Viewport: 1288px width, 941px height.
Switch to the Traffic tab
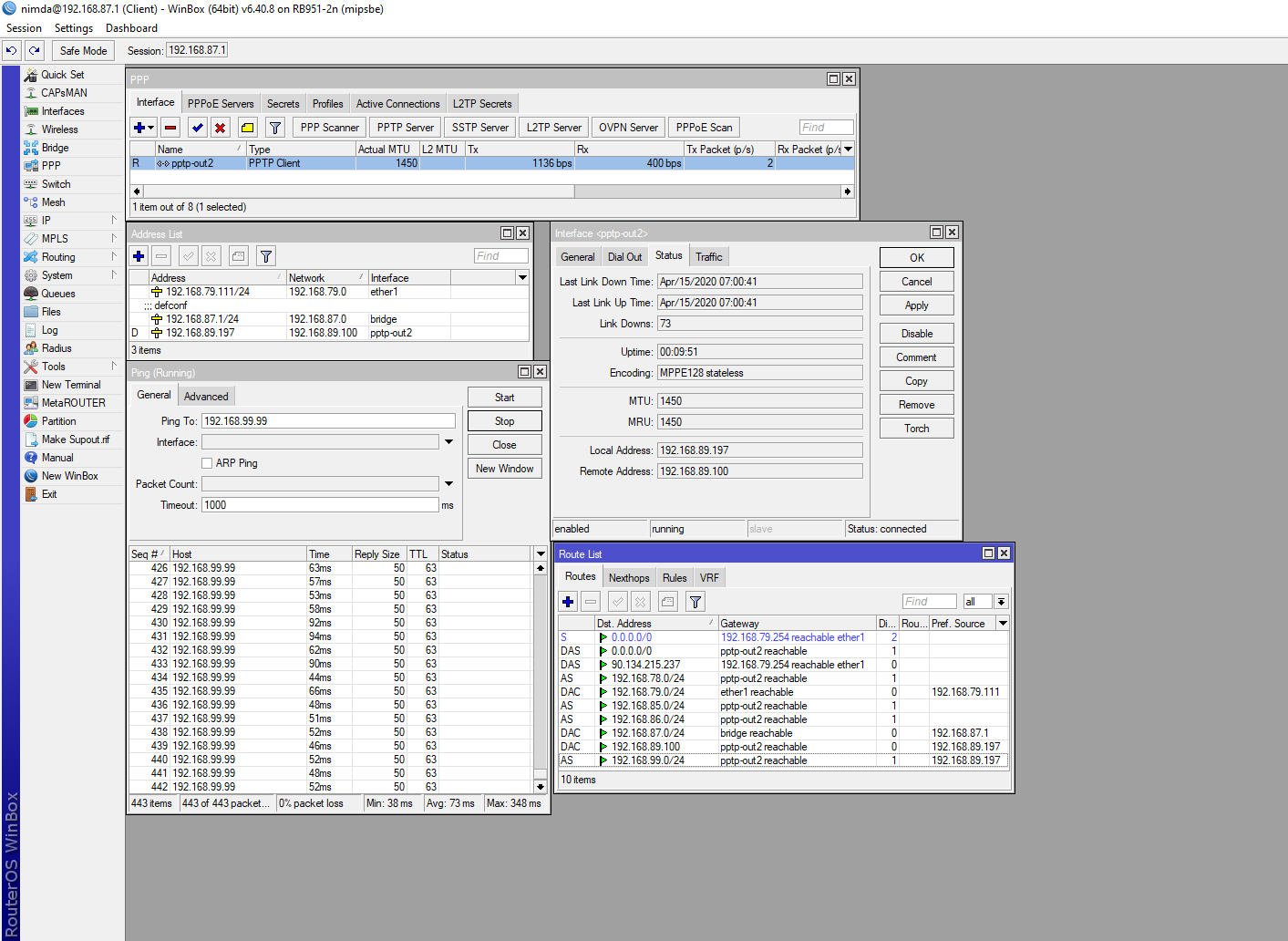coord(708,257)
